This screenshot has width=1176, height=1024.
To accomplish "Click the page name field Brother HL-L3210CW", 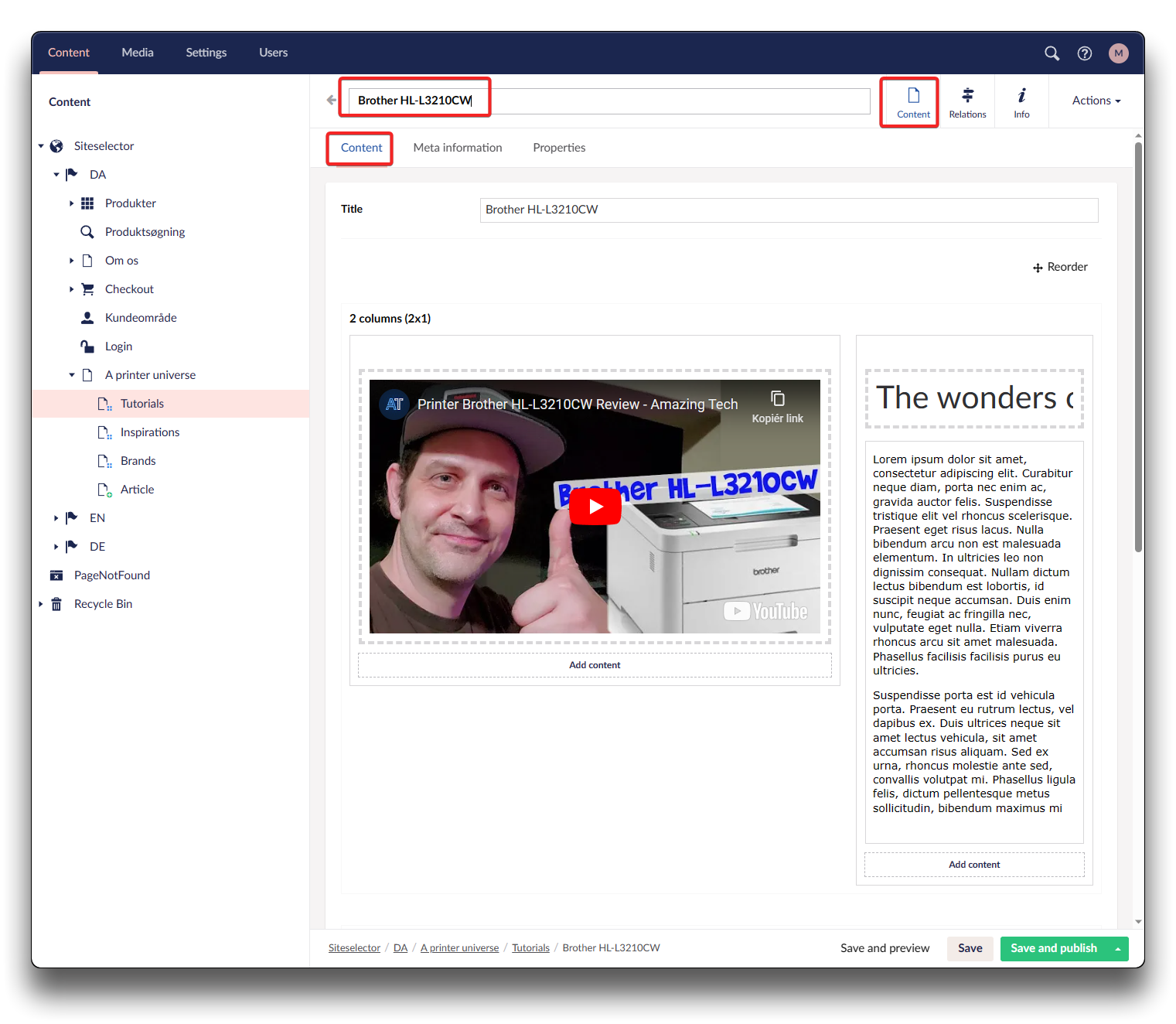I will pos(609,101).
